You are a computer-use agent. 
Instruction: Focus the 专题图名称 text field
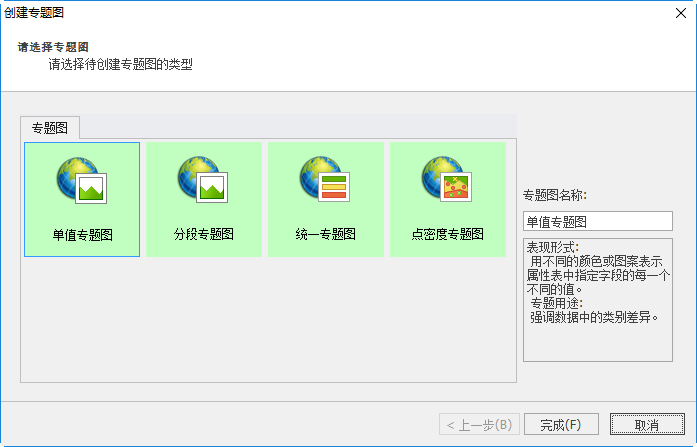(x=597, y=221)
